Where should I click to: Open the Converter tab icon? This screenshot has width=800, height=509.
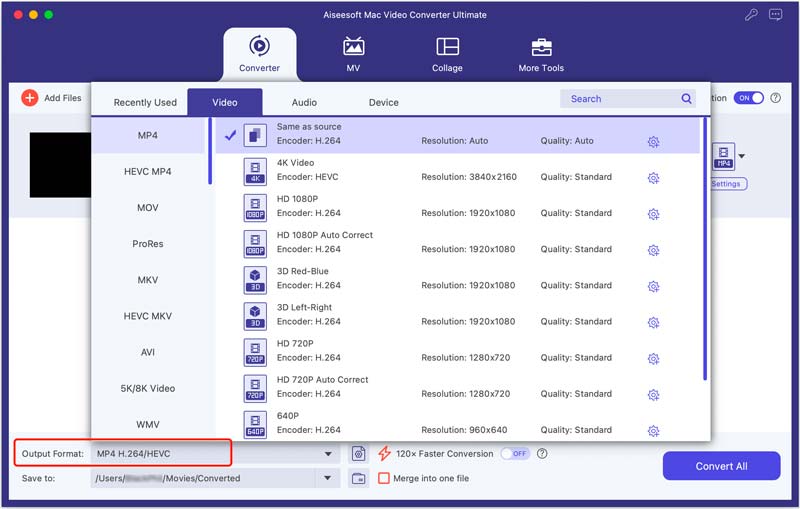pyautogui.click(x=259, y=46)
